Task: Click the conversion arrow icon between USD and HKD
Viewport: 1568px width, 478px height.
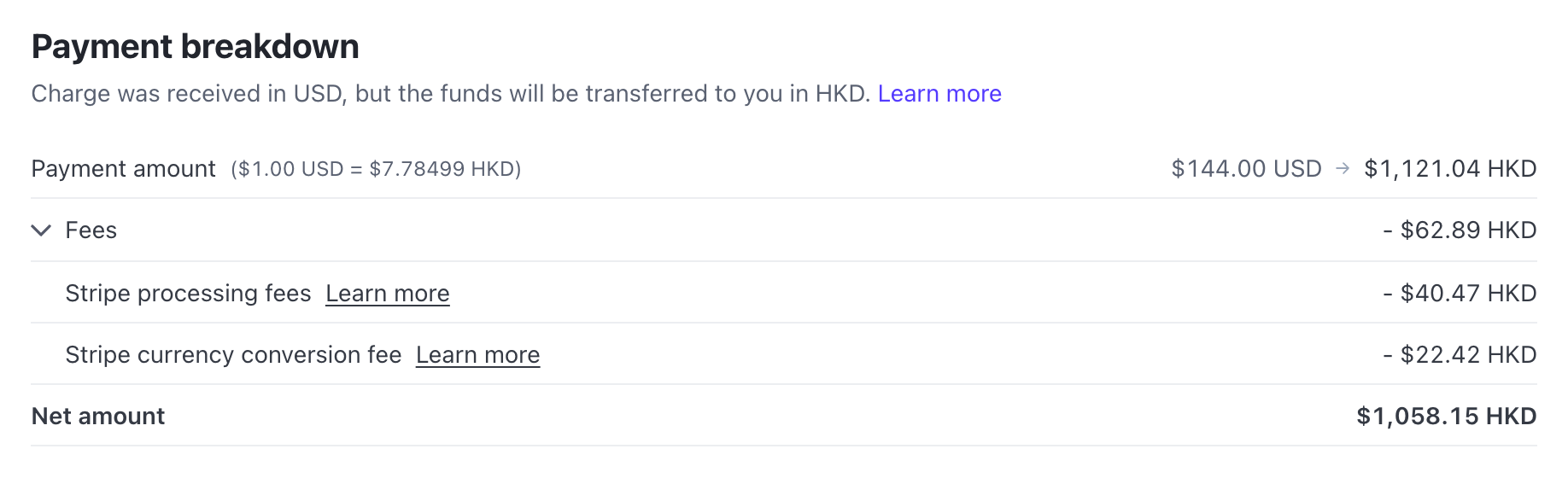Action: coord(1343,169)
